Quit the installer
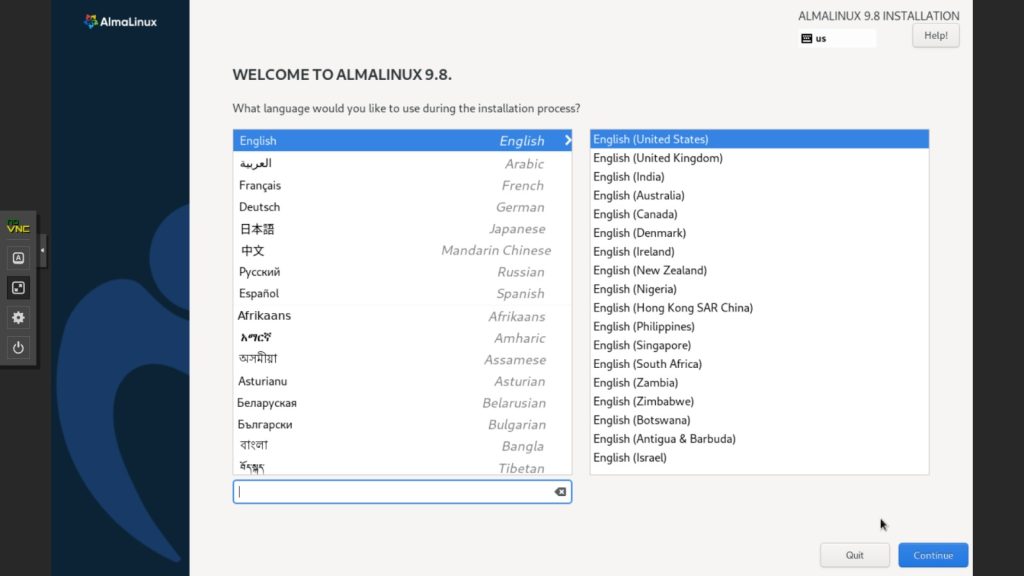 coord(855,555)
